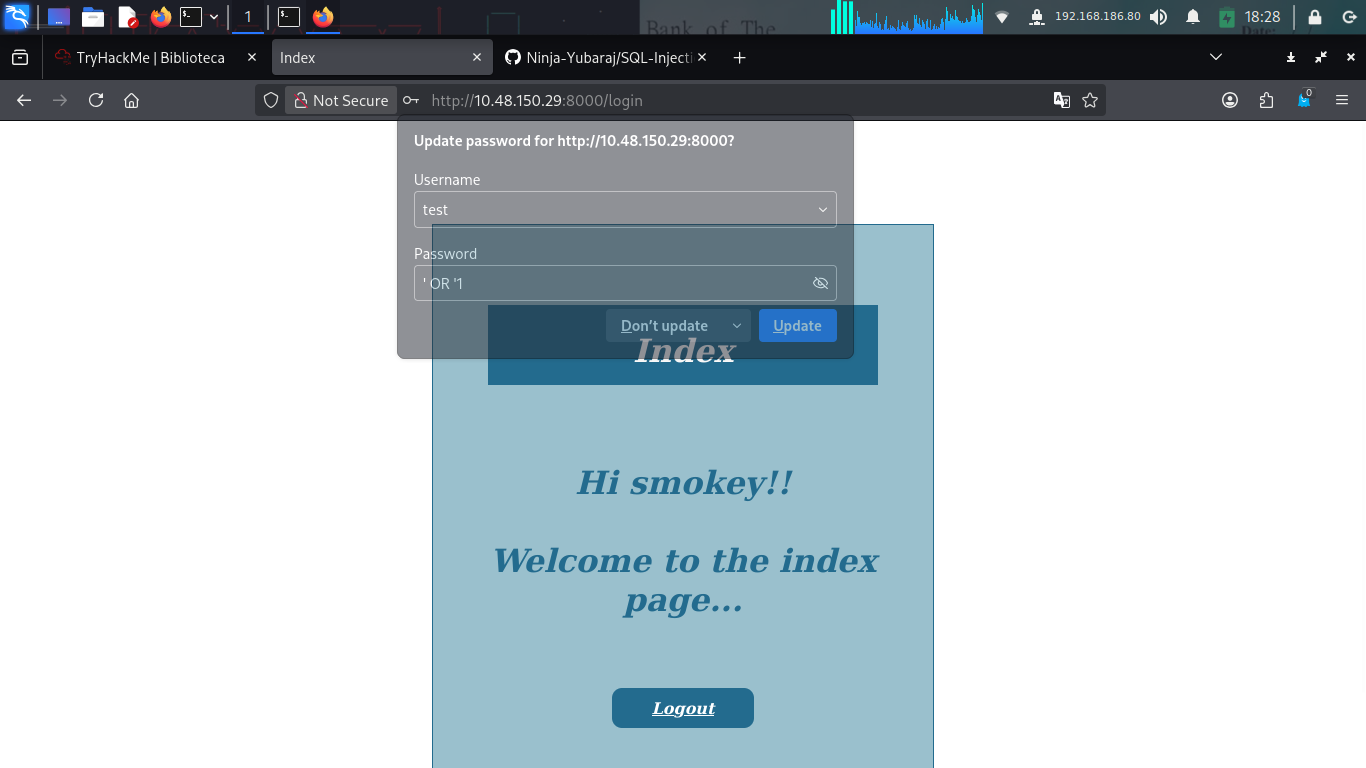Open the Firefox hamburger menu
Image resolution: width=1366 pixels, height=768 pixels.
click(1342, 100)
